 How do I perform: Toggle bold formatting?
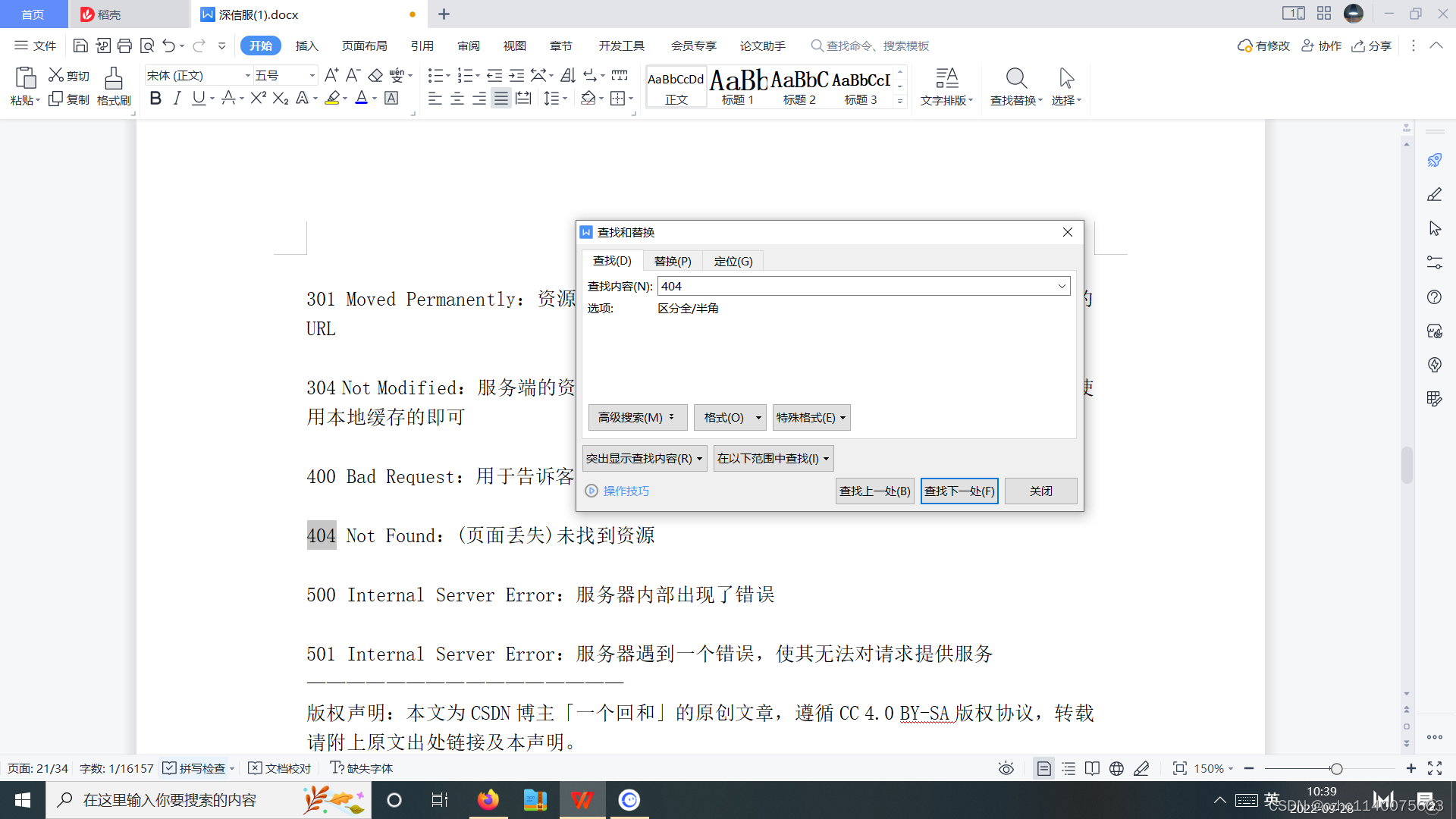[155, 99]
